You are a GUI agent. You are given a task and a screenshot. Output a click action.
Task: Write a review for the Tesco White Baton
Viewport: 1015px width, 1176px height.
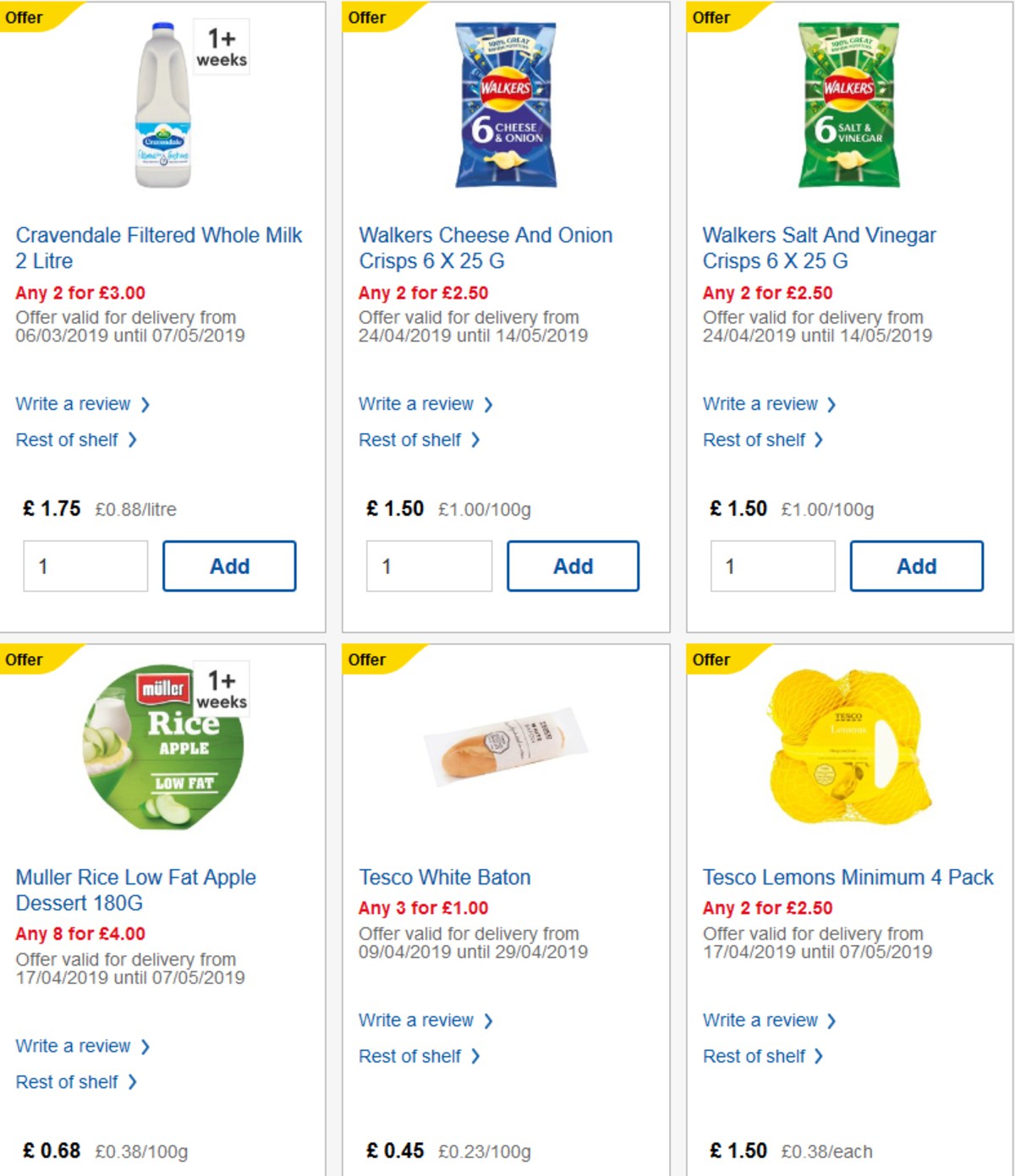[420, 1020]
